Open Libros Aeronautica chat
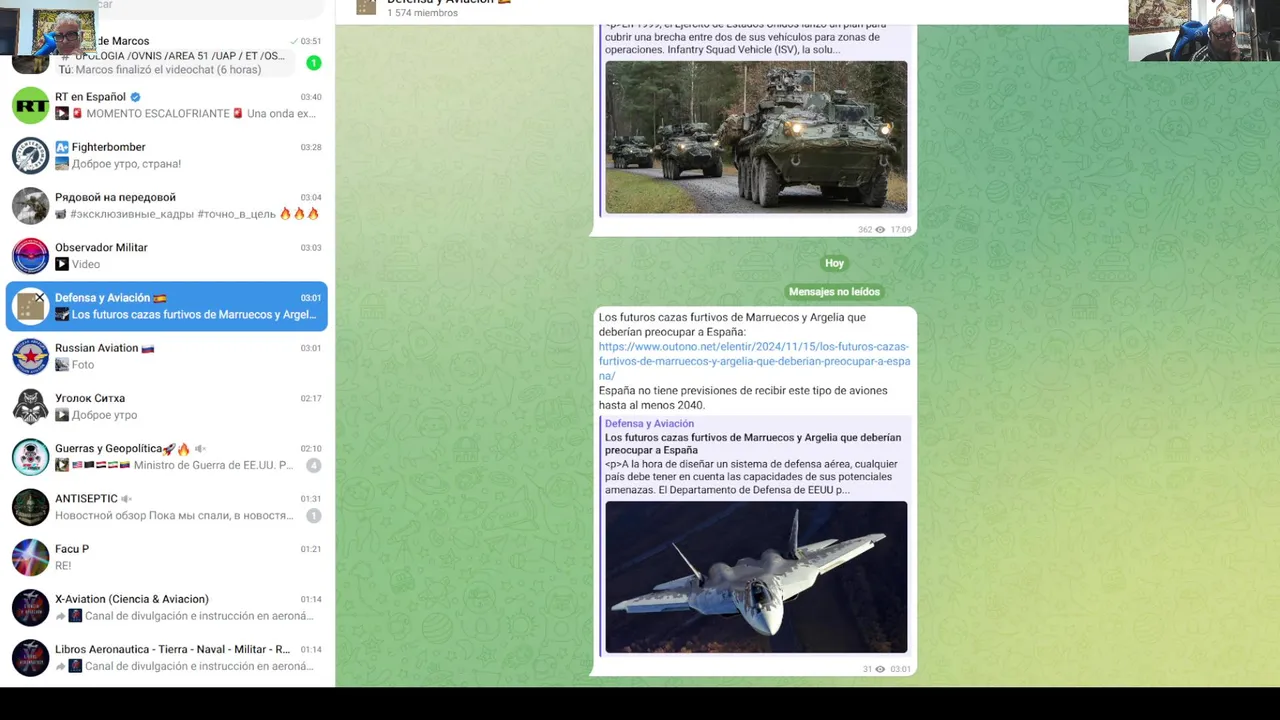The width and height of the screenshot is (1280, 720). point(167,658)
